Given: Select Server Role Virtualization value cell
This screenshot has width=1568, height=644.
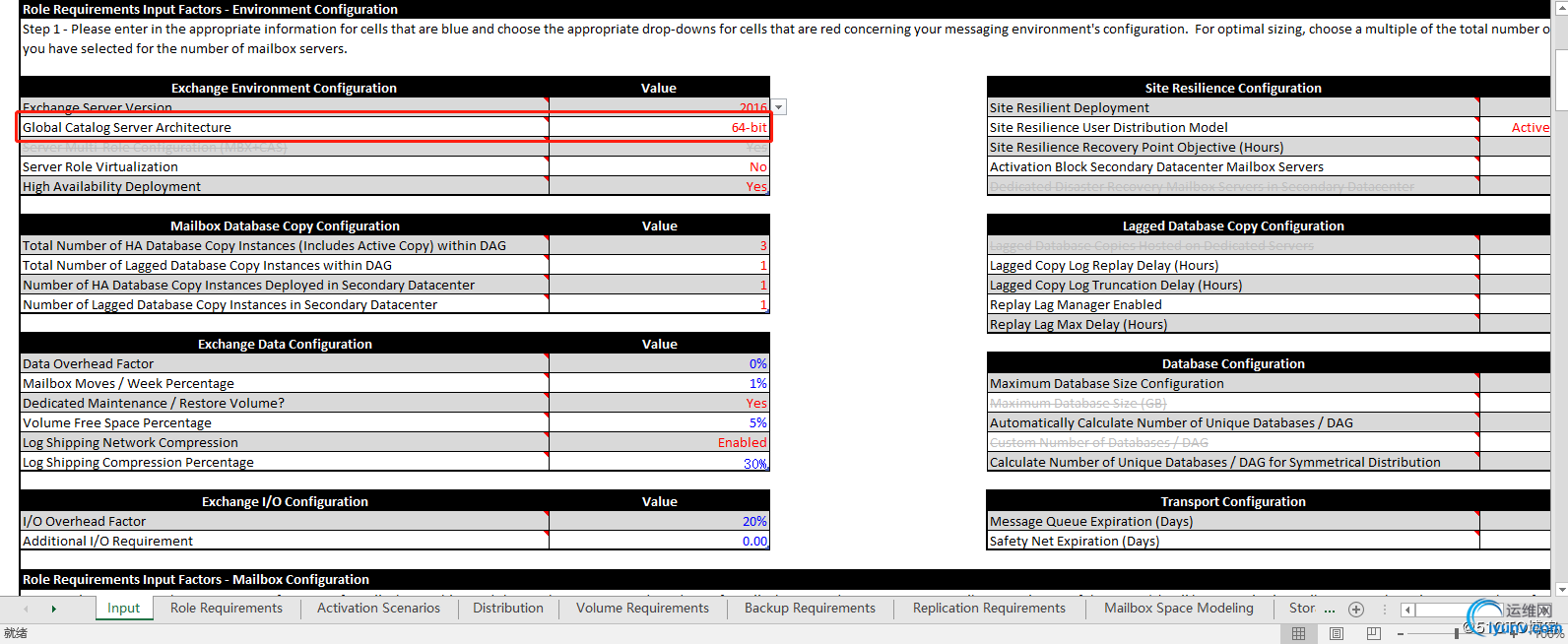Looking at the screenshot, I should tap(659, 166).
